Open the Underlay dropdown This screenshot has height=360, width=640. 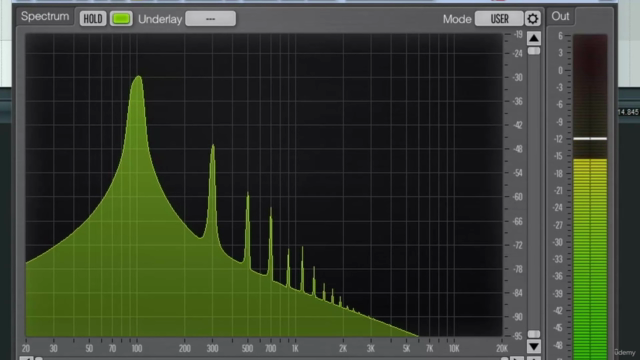(210, 19)
